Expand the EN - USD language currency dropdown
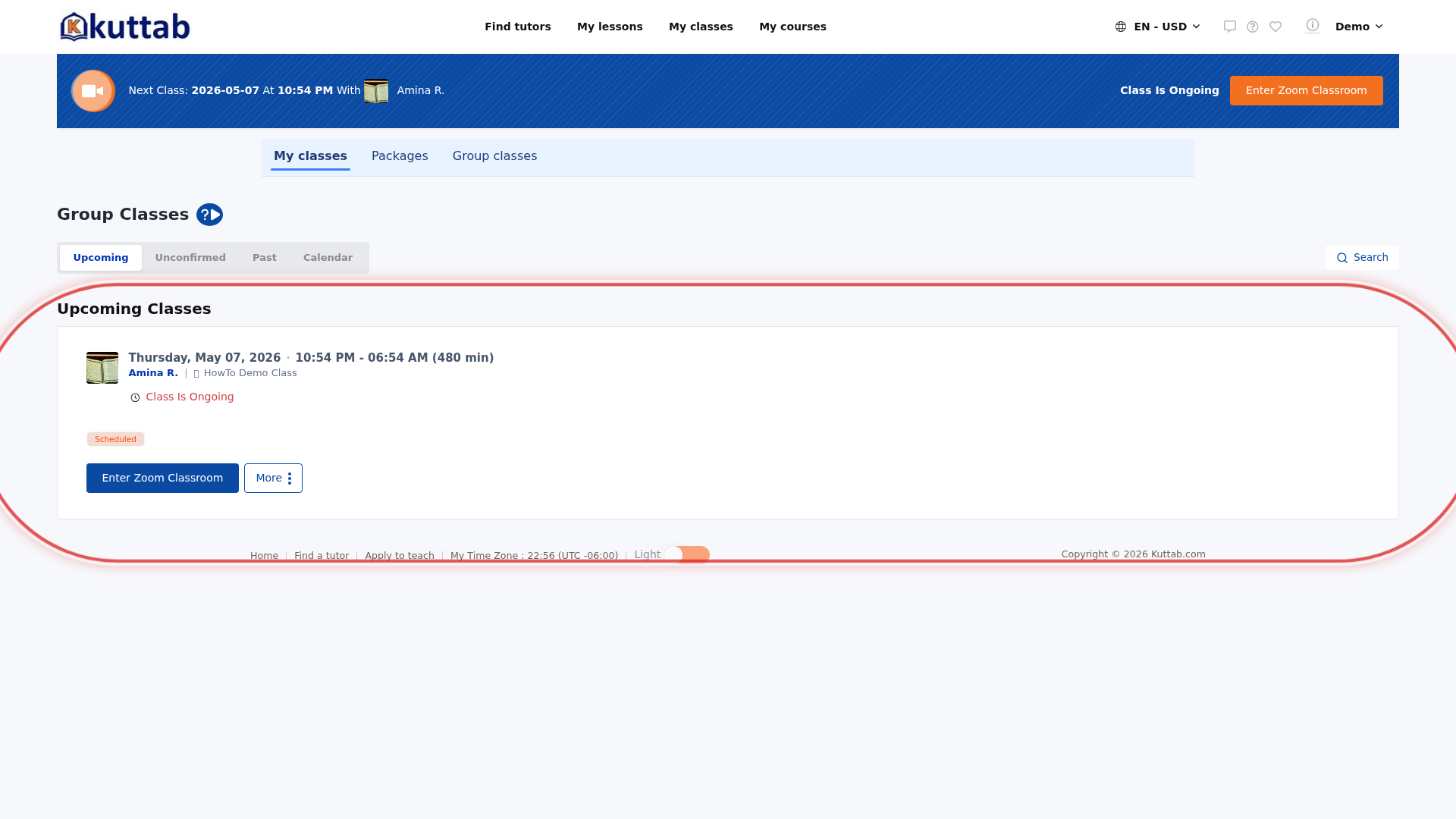 pos(1158,27)
